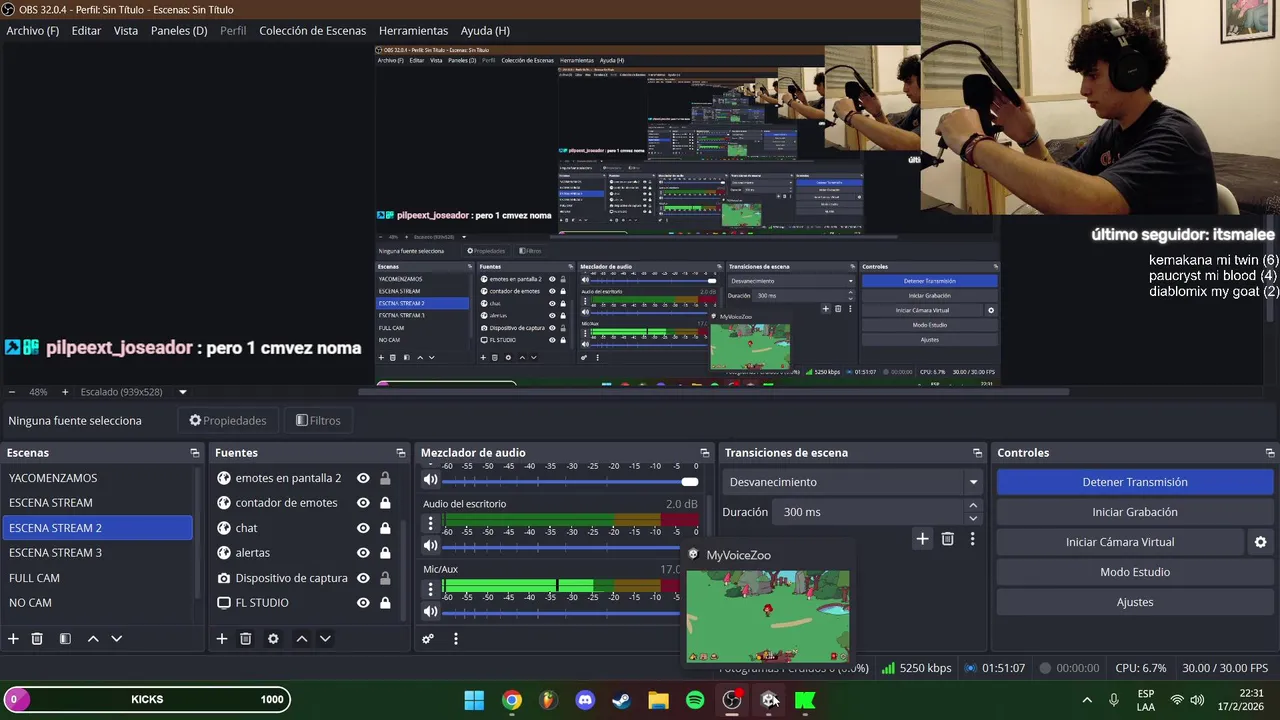Open Spotify from the taskbar
This screenshot has width=1280, height=720.
click(695, 700)
